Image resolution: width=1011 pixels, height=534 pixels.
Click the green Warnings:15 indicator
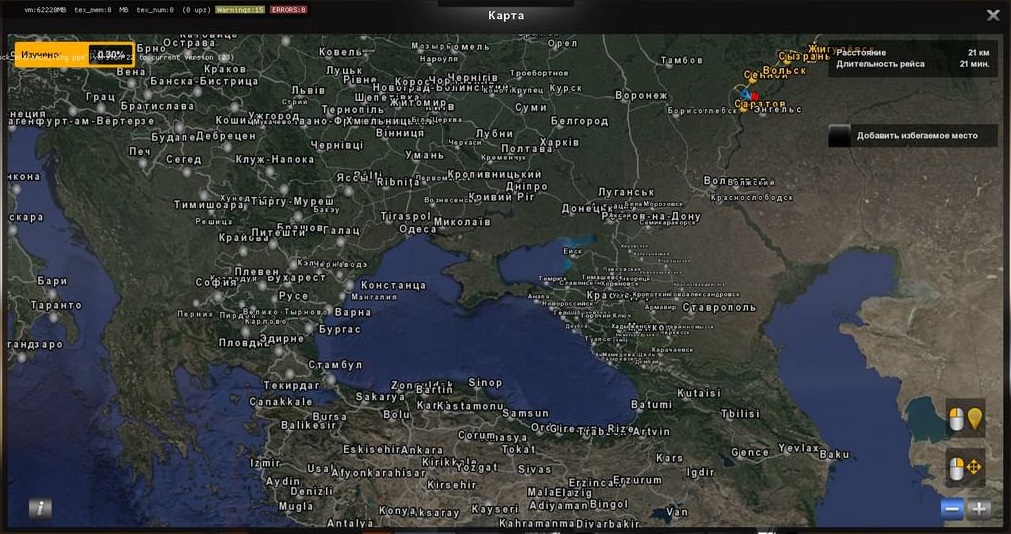[240, 9]
